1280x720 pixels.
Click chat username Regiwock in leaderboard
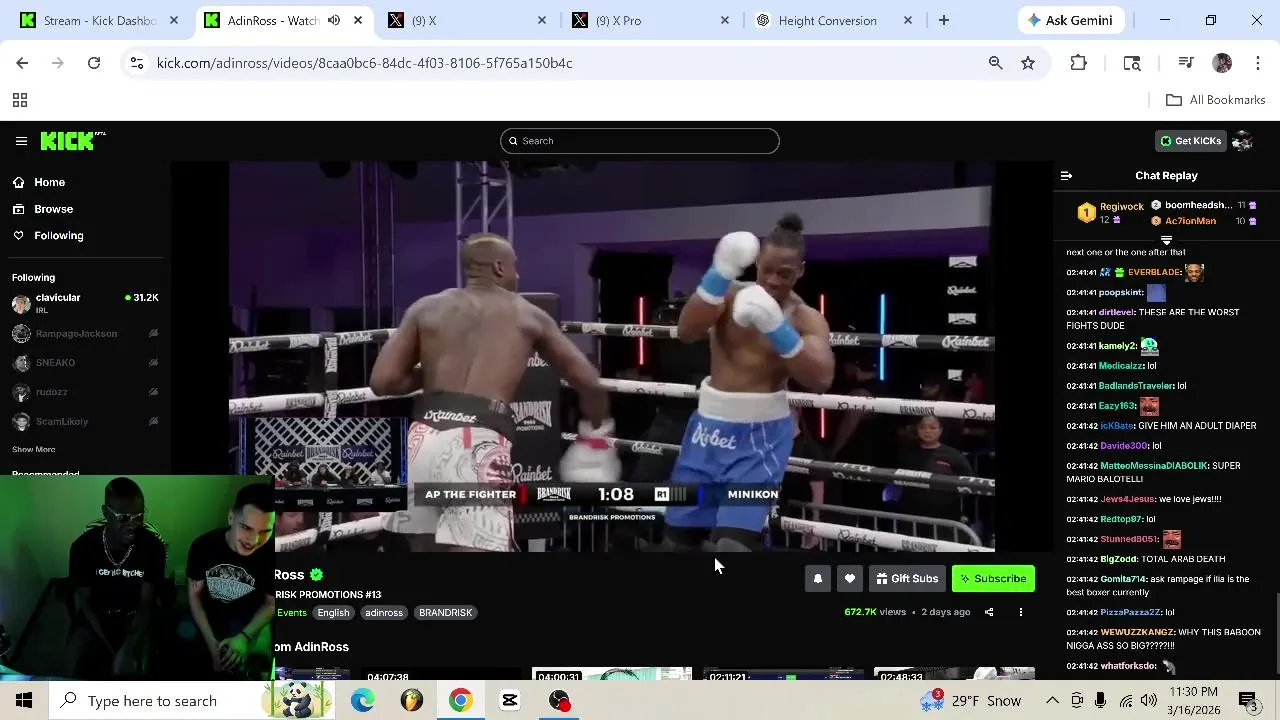point(1122,206)
